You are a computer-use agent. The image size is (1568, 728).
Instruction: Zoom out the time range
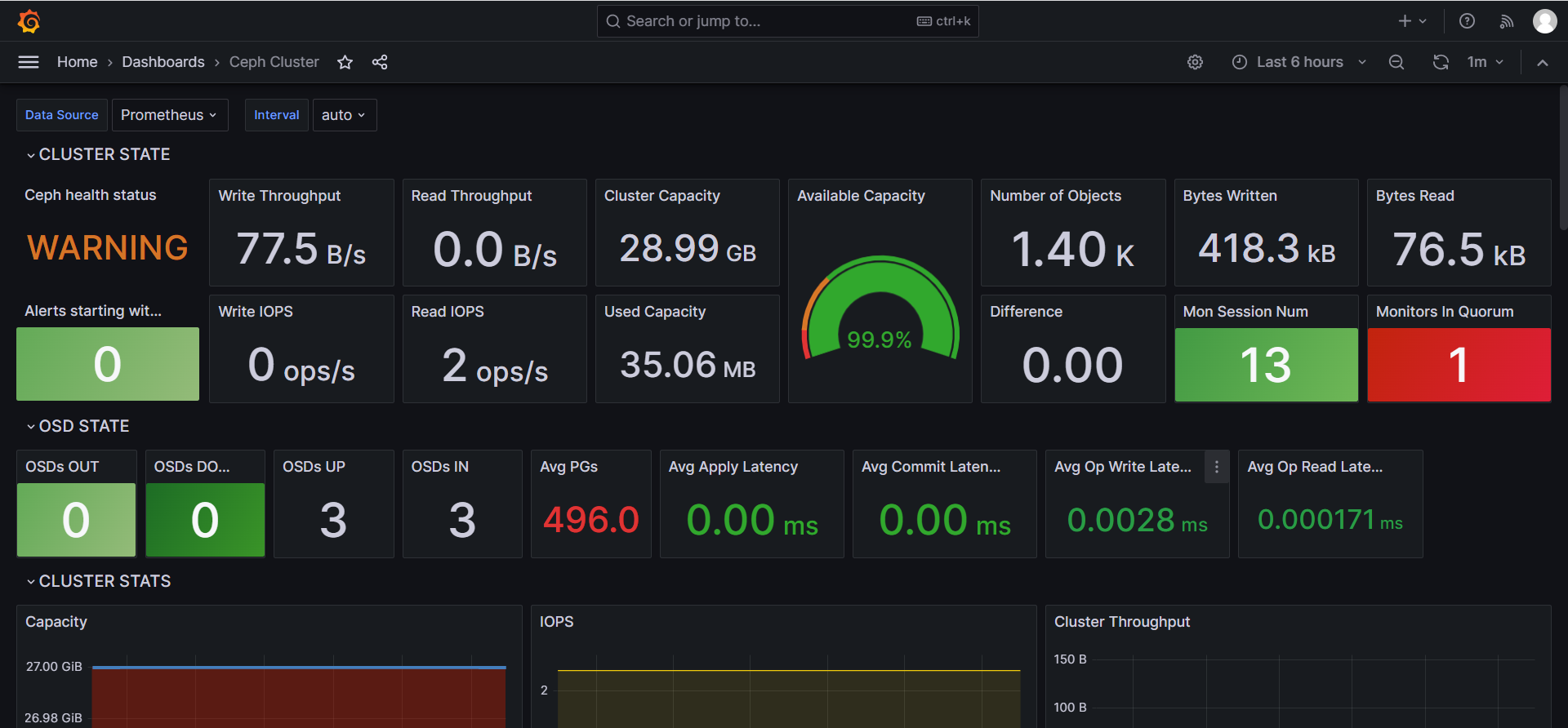tap(1396, 62)
